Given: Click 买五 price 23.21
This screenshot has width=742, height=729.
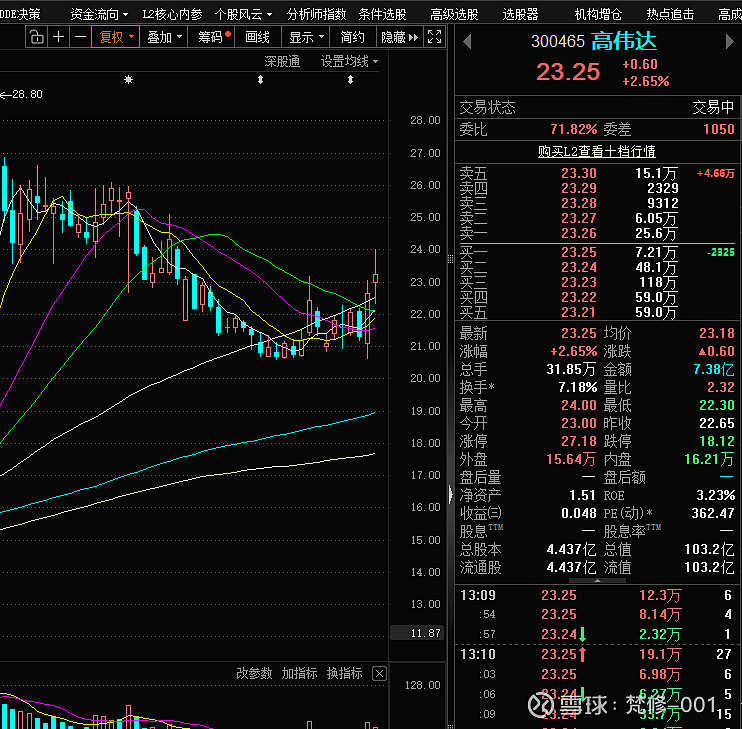Looking at the screenshot, I should coord(579,312).
